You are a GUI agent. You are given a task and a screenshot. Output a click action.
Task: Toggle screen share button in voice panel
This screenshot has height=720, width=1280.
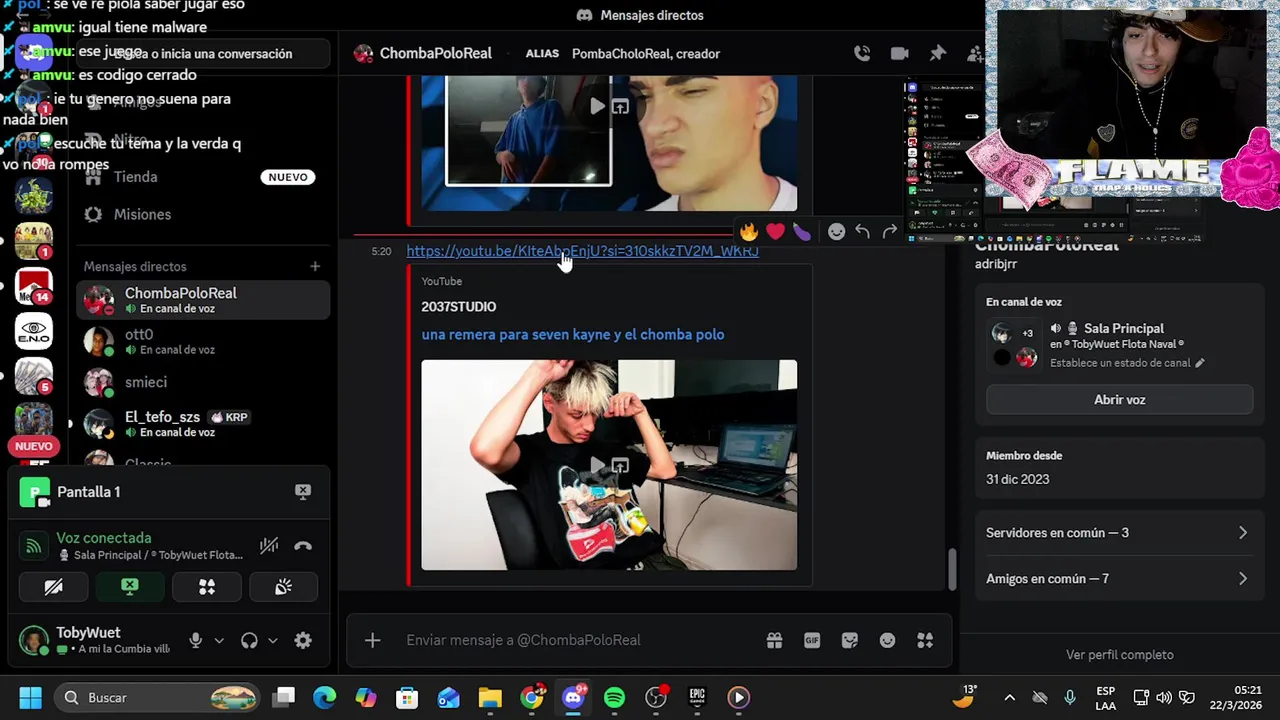(x=130, y=587)
